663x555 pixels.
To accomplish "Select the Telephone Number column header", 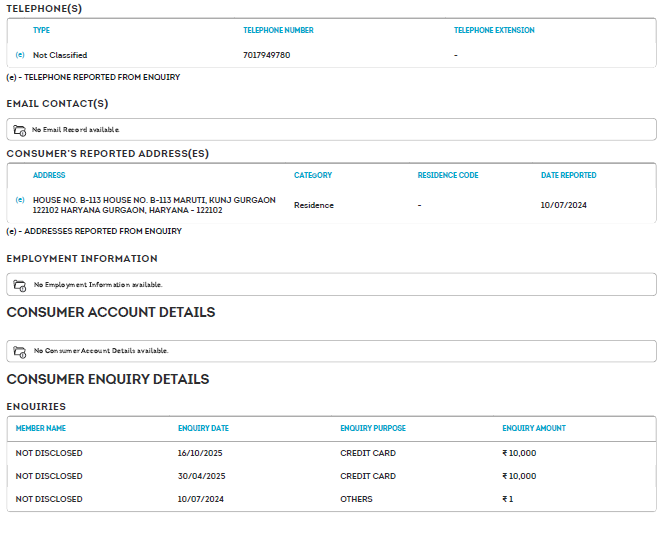I will click(x=278, y=31).
